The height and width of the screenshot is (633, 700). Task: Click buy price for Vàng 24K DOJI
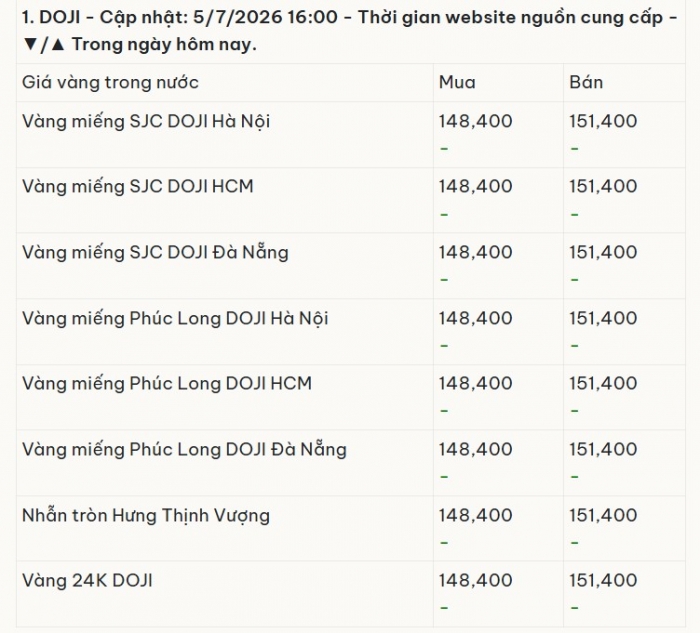[x=475, y=581]
